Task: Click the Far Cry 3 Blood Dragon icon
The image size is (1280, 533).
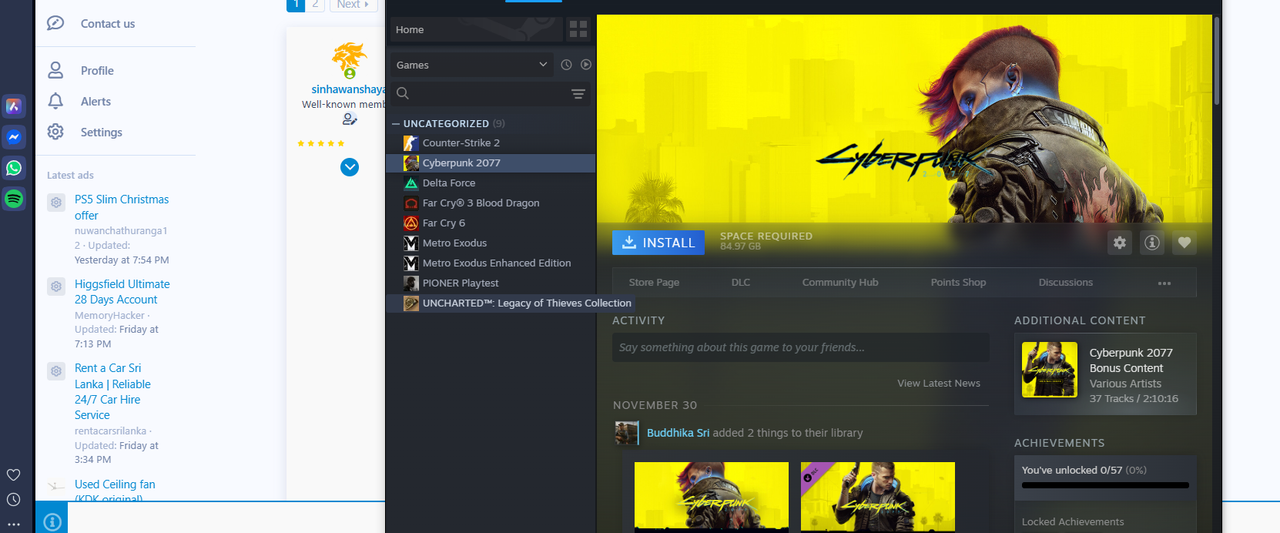Action: 411,203
